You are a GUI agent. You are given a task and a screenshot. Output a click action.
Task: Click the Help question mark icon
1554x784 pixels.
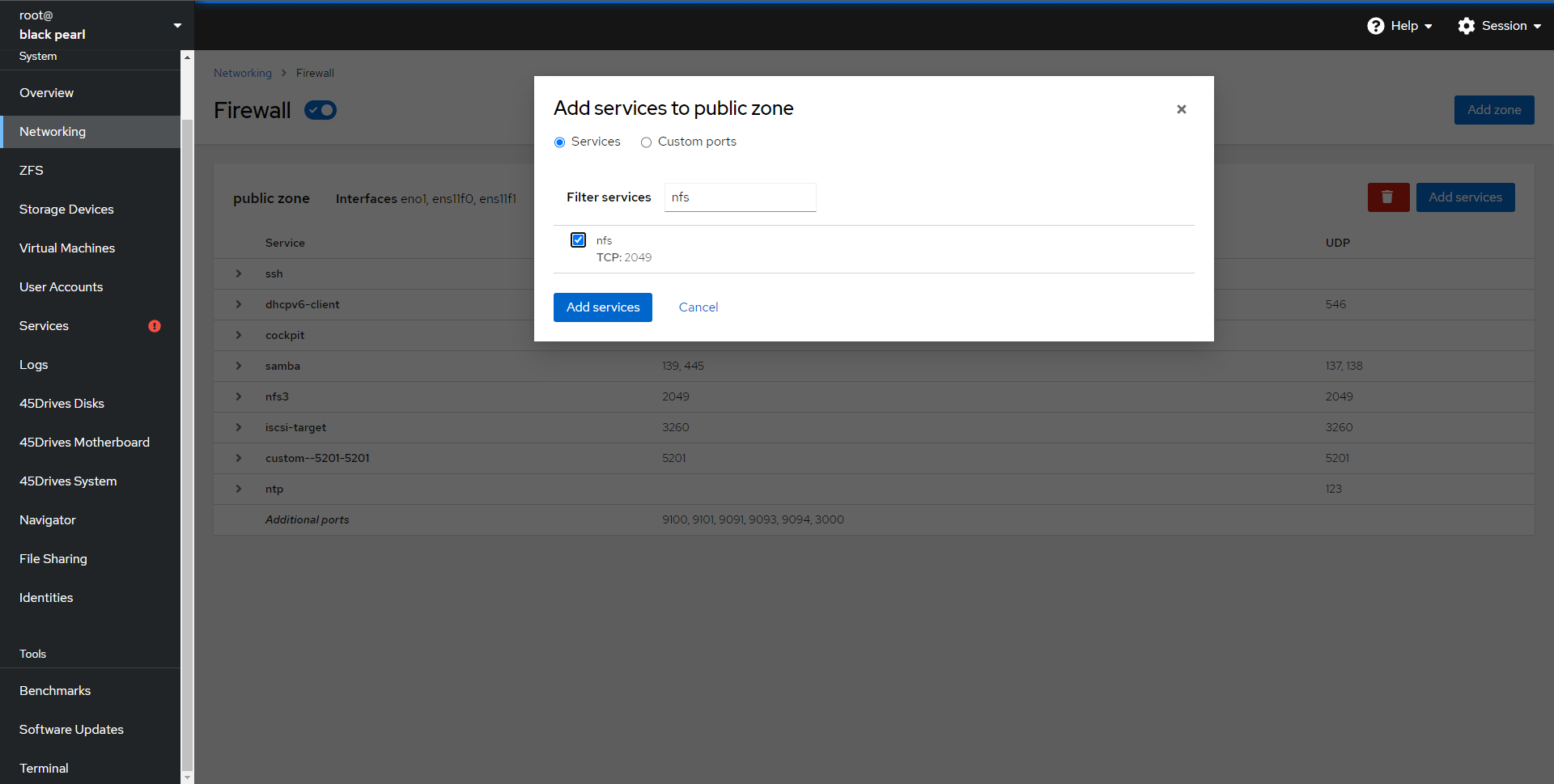(1375, 26)
